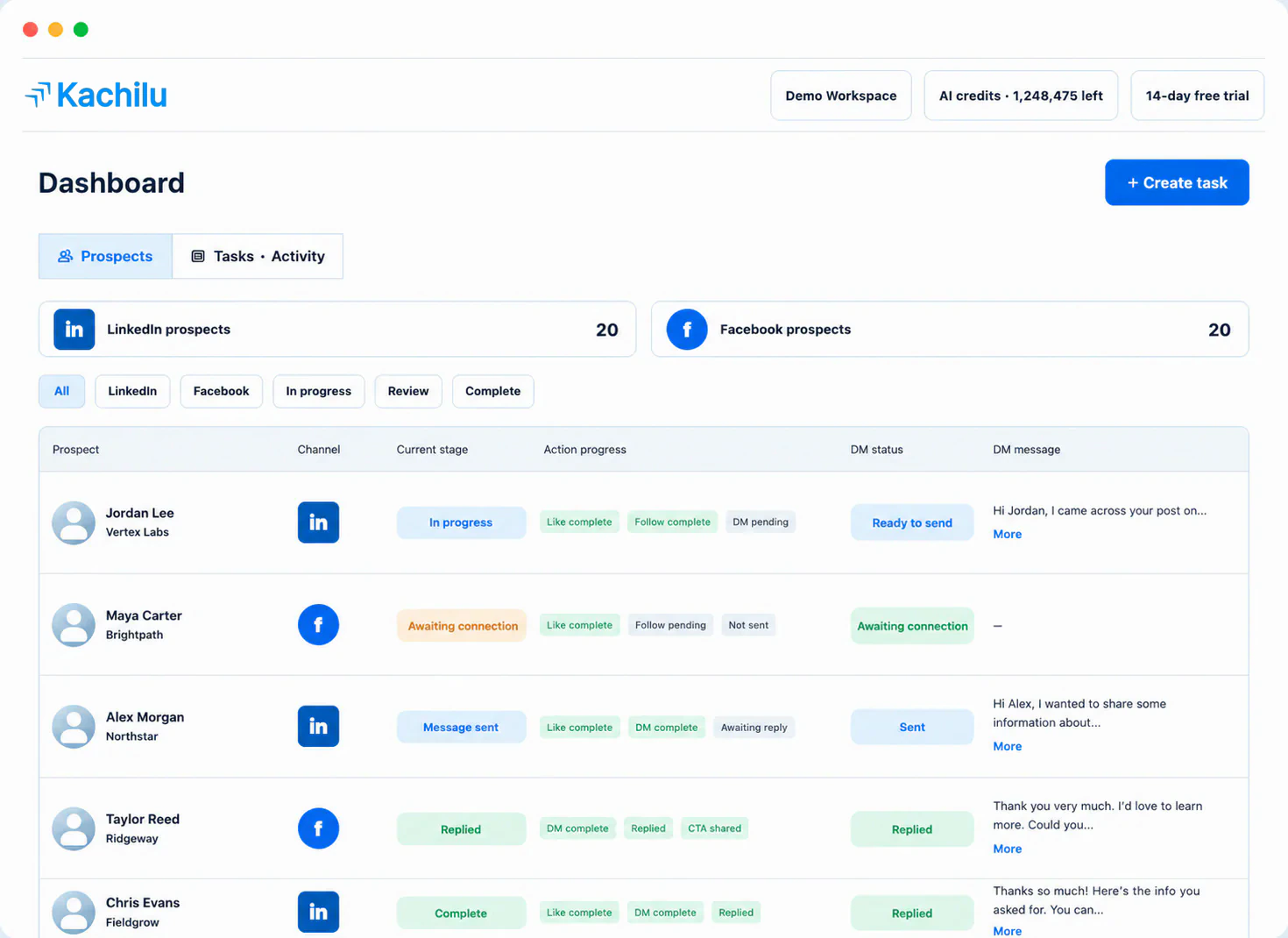Click Jordan Lee's avatar
Image resolution: width=1288 pixels, height=938 pixels.
coord(74,522)
